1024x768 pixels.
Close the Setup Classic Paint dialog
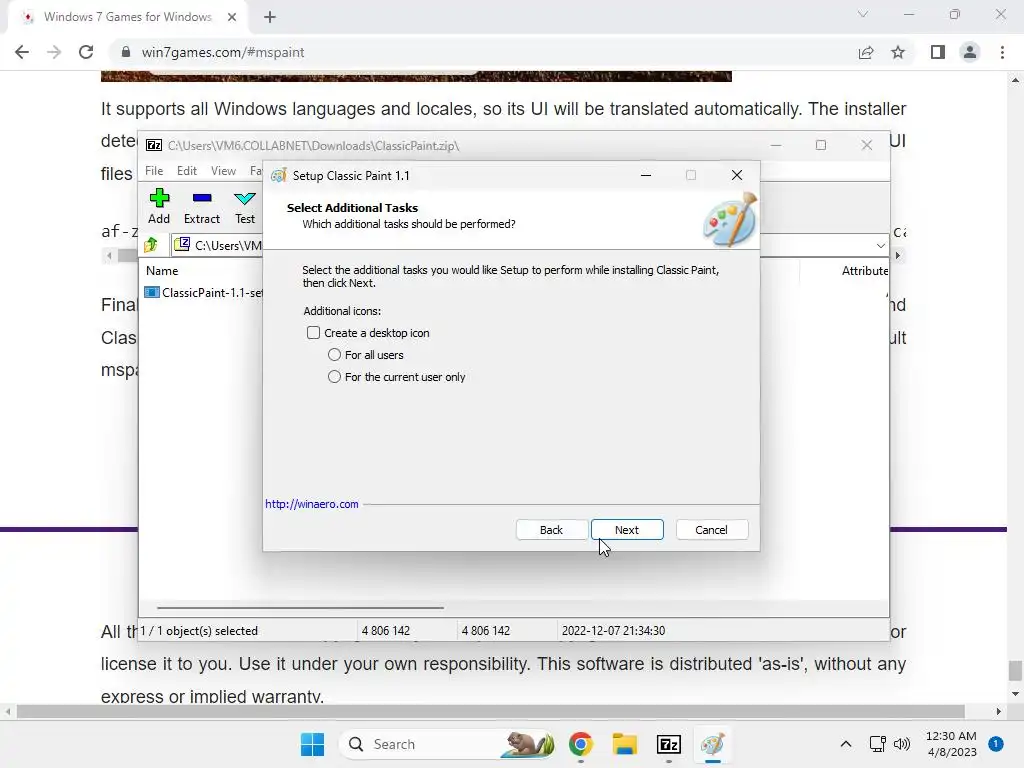click(x=737, y=175)
